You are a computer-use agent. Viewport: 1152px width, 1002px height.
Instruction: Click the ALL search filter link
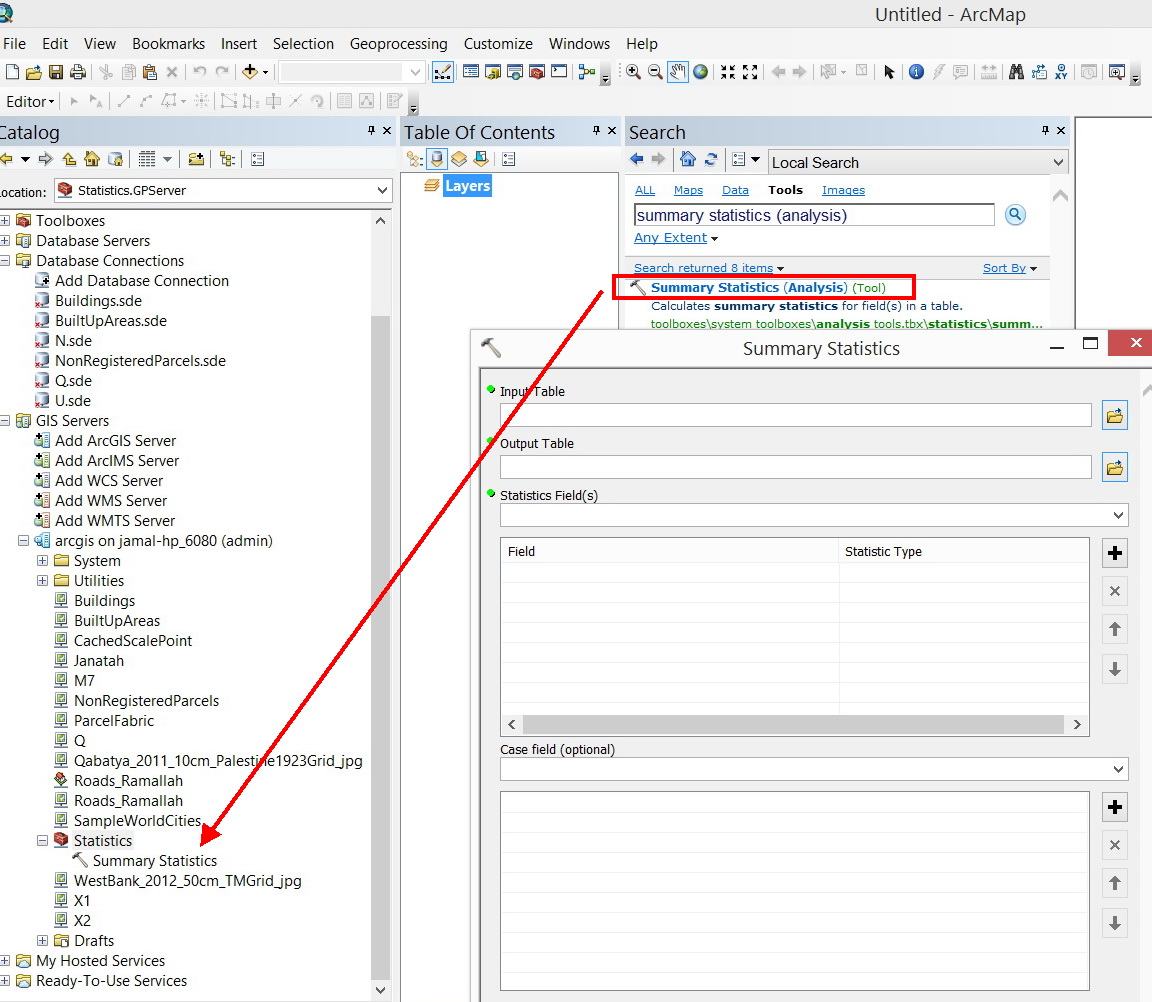[x=644, y=190]
